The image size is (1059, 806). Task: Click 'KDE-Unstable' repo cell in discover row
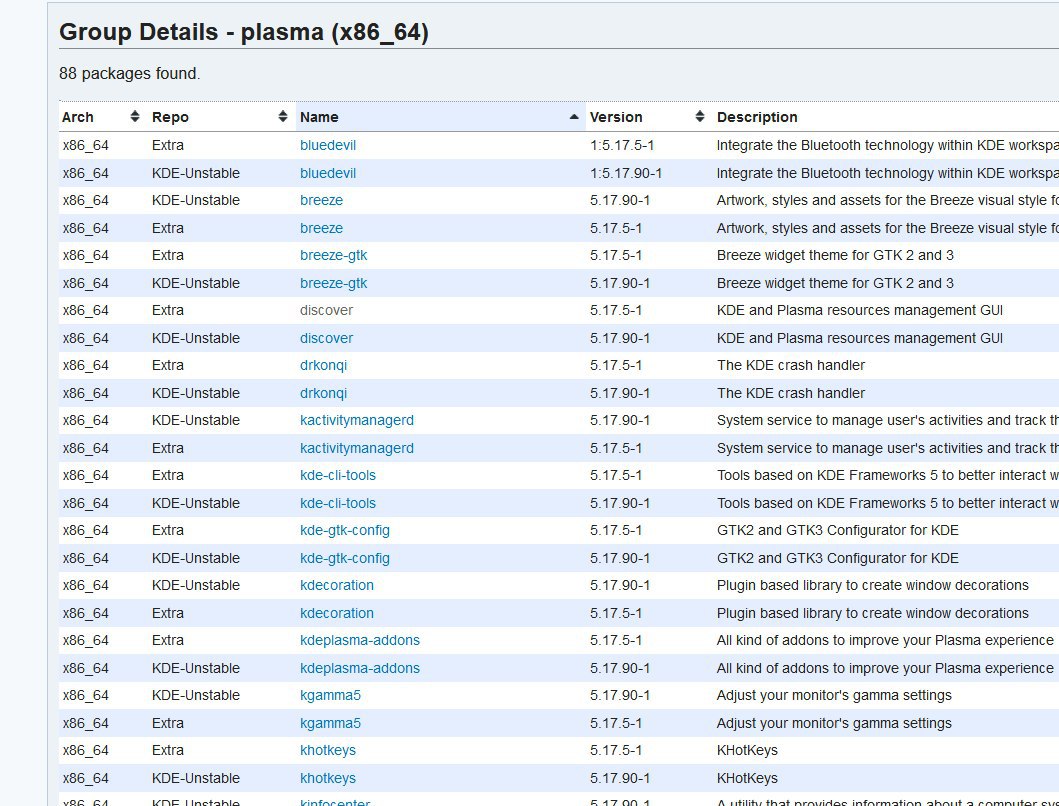click(196, 338)
